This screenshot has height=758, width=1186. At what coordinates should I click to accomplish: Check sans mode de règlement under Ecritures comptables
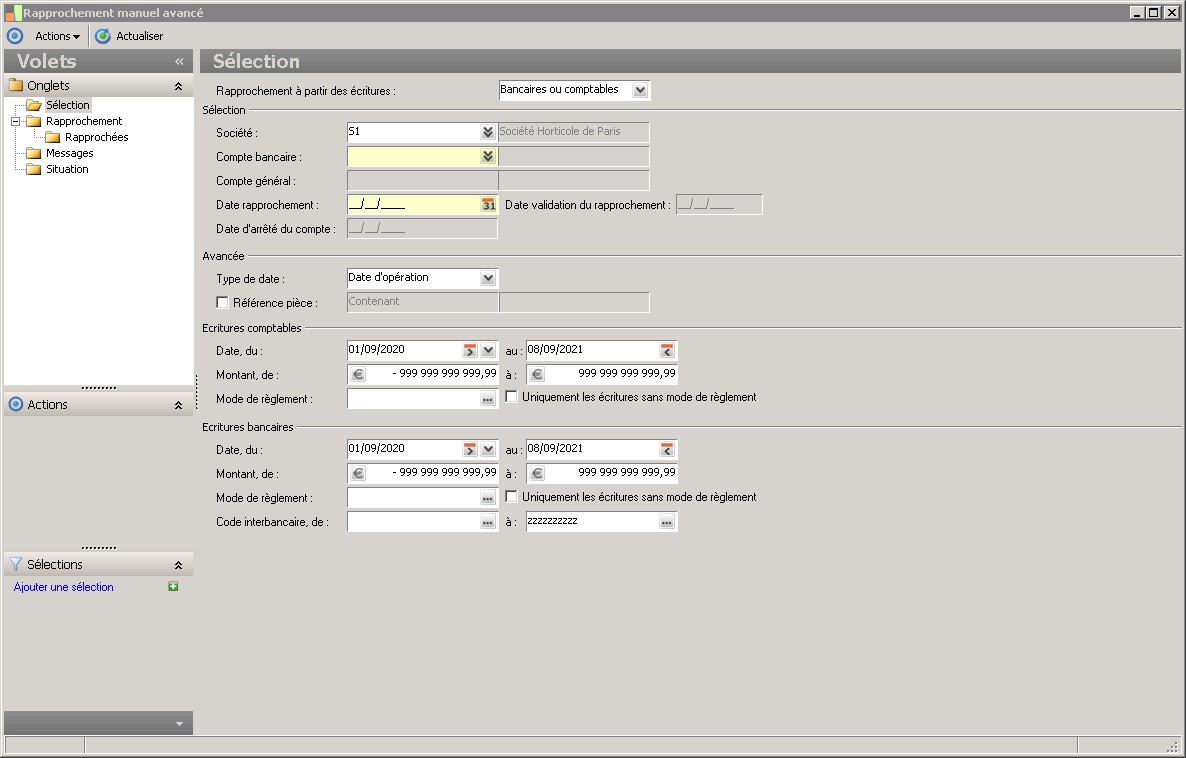512,397
